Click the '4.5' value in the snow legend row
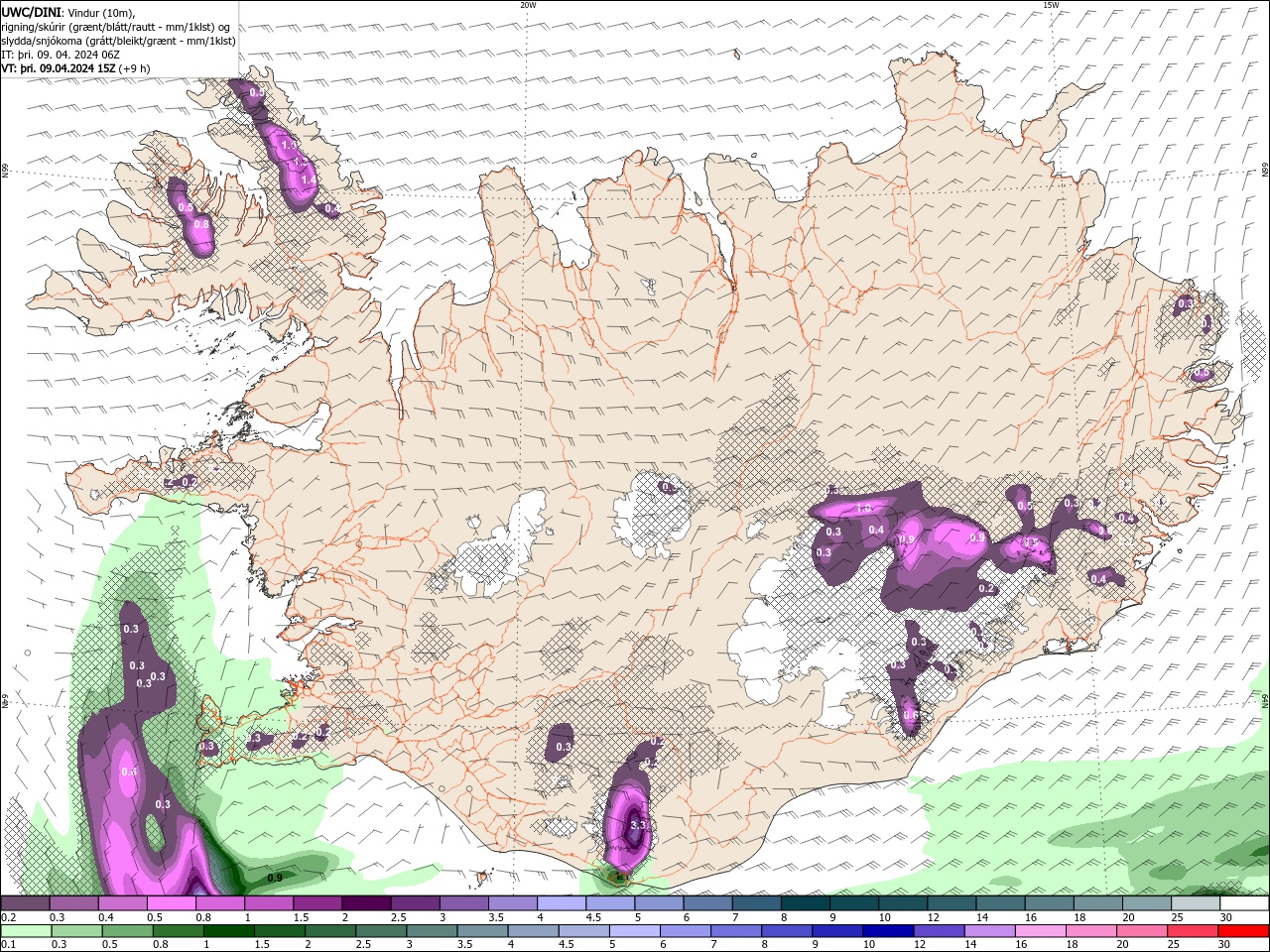The image size is (1270, 952). [593, 917]
